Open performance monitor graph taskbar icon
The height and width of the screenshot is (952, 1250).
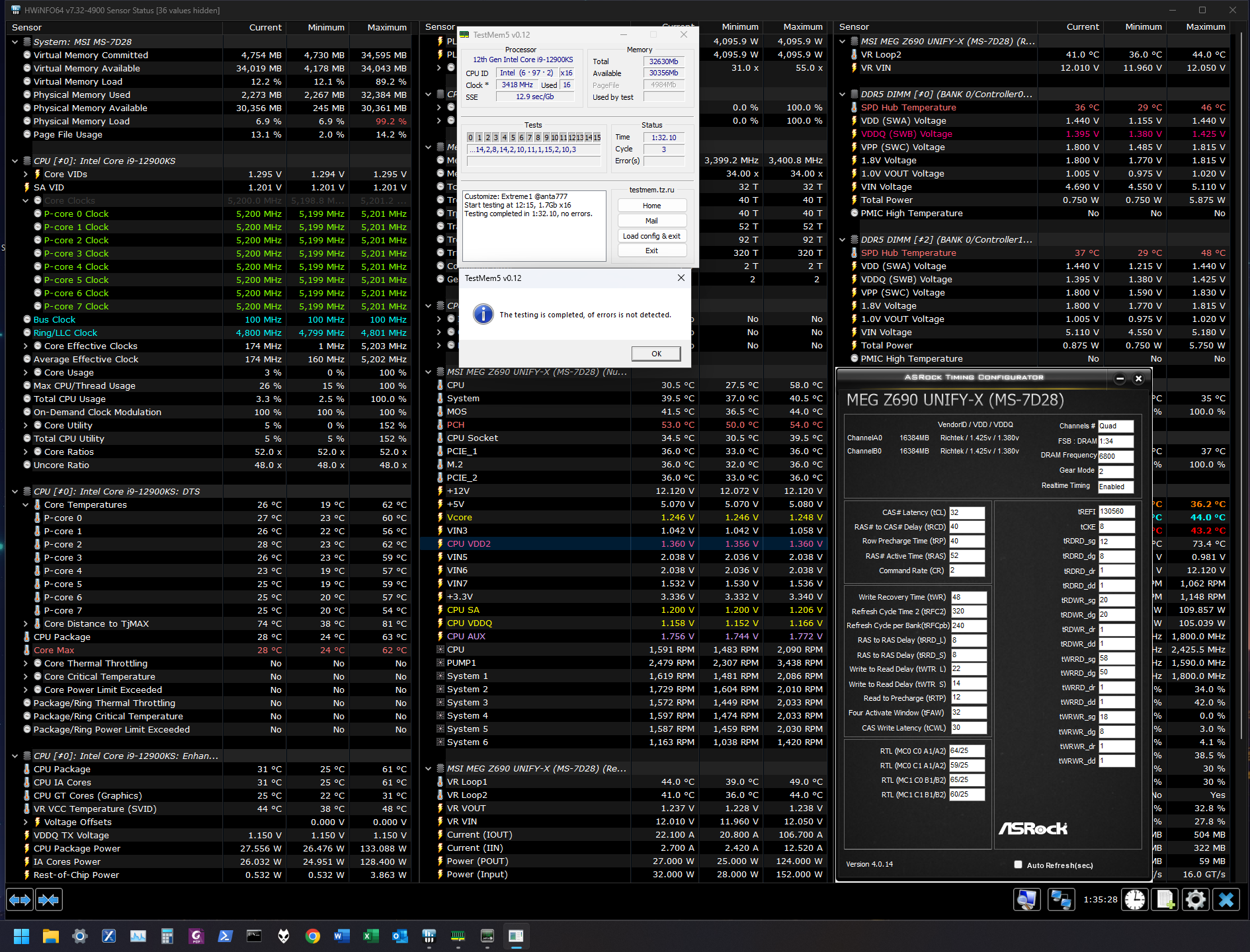tap(138, 936)
